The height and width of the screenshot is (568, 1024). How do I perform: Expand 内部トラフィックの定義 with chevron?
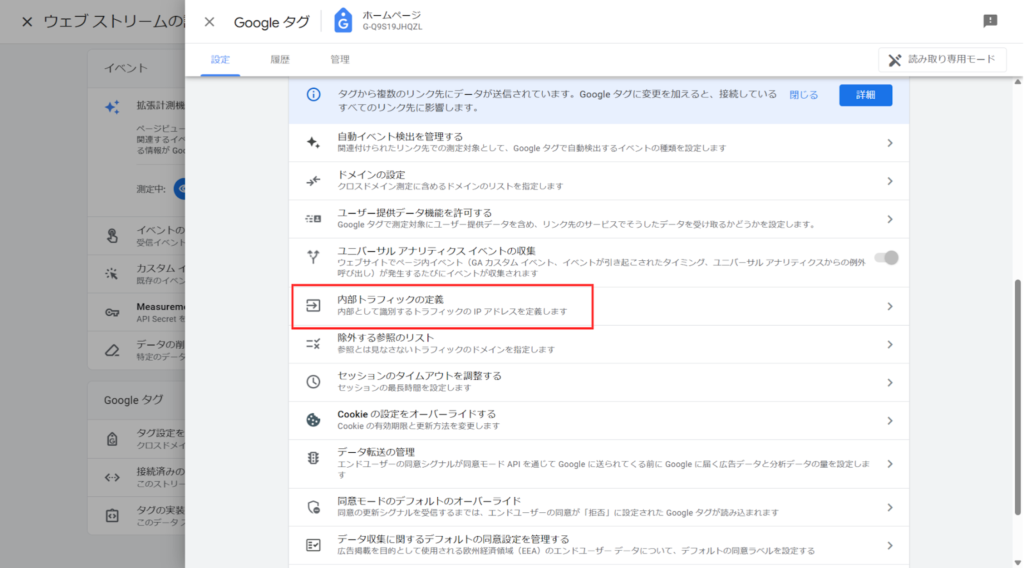pyautogui.click(x=889, y=306)
